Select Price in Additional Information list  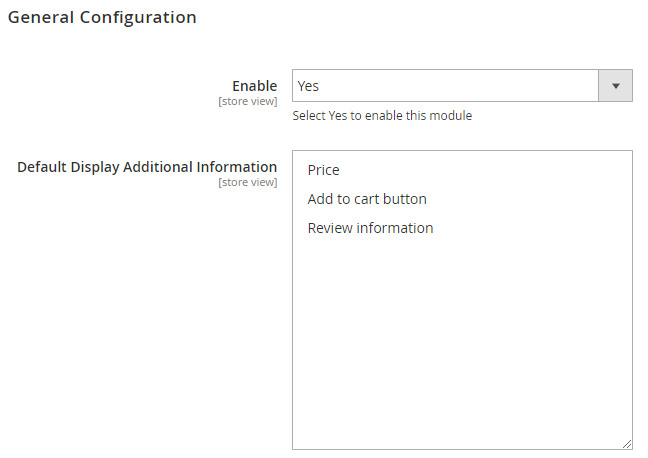324,170
